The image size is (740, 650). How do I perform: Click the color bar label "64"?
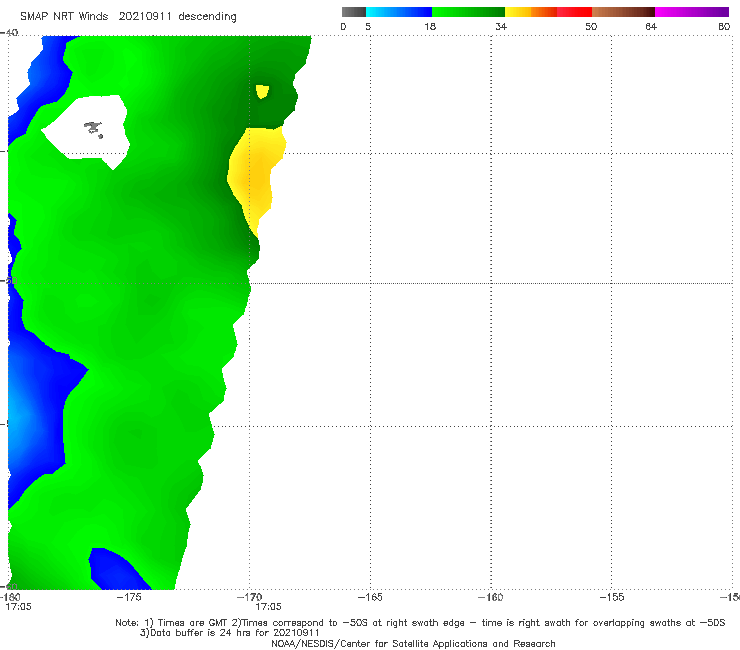[651, 27]
